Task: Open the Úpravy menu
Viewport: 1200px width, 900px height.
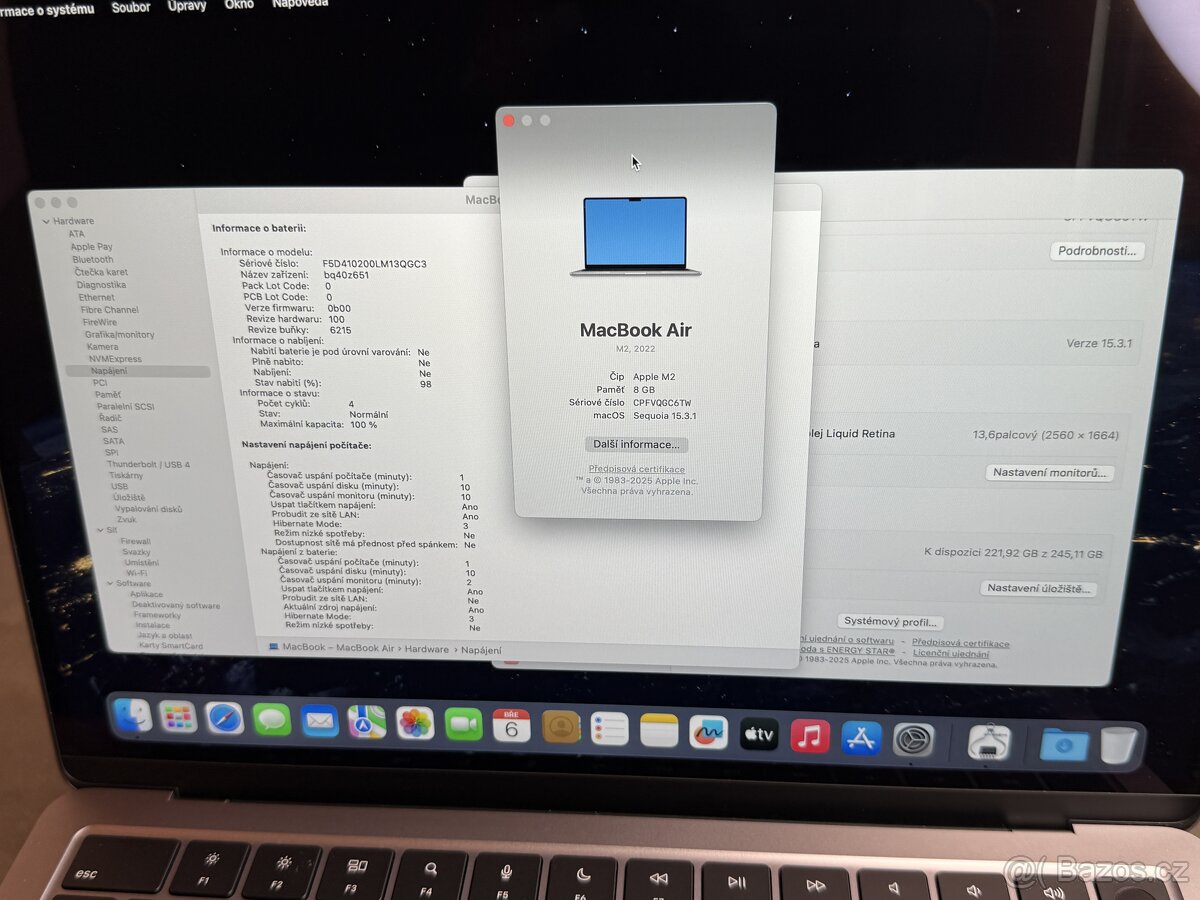Action: tap(187, 6)
